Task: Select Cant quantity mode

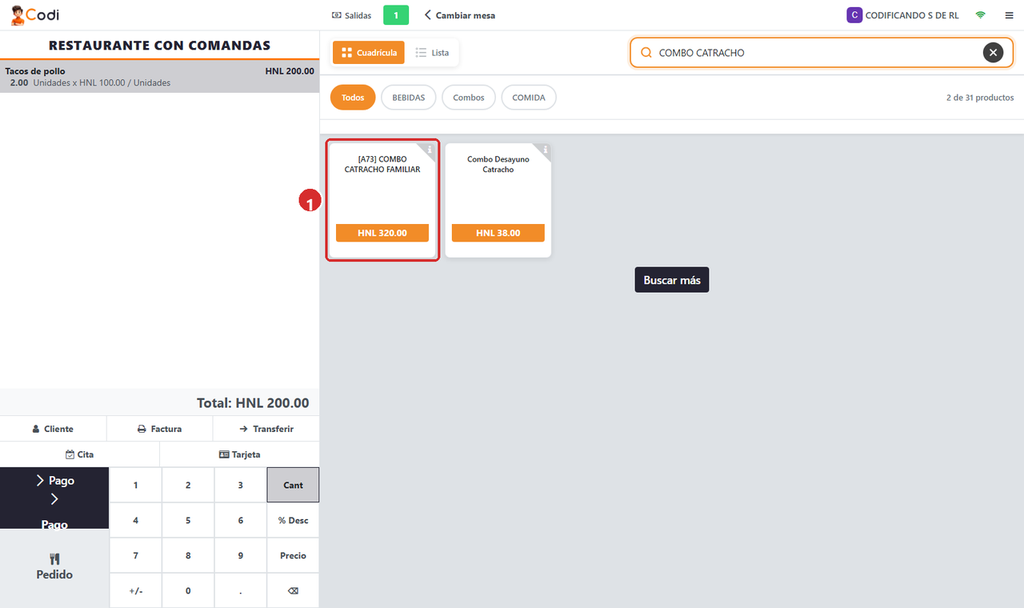Action: tap(293, 485)
